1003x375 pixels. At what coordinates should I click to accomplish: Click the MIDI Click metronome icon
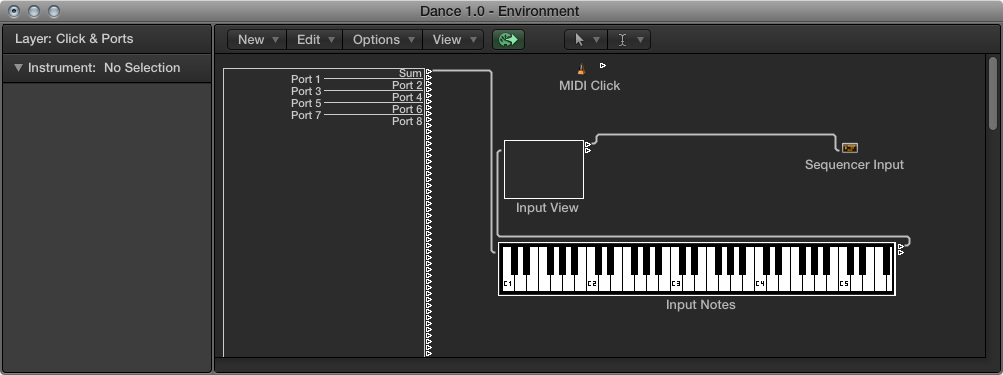[581, 69]
